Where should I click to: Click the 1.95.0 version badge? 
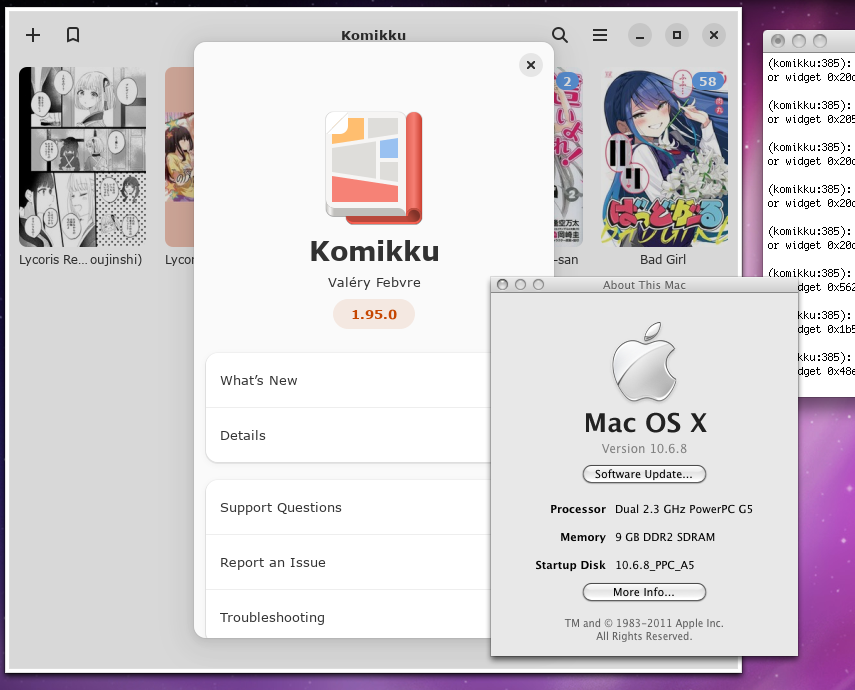pyautogui.click(x=374, y=314)
